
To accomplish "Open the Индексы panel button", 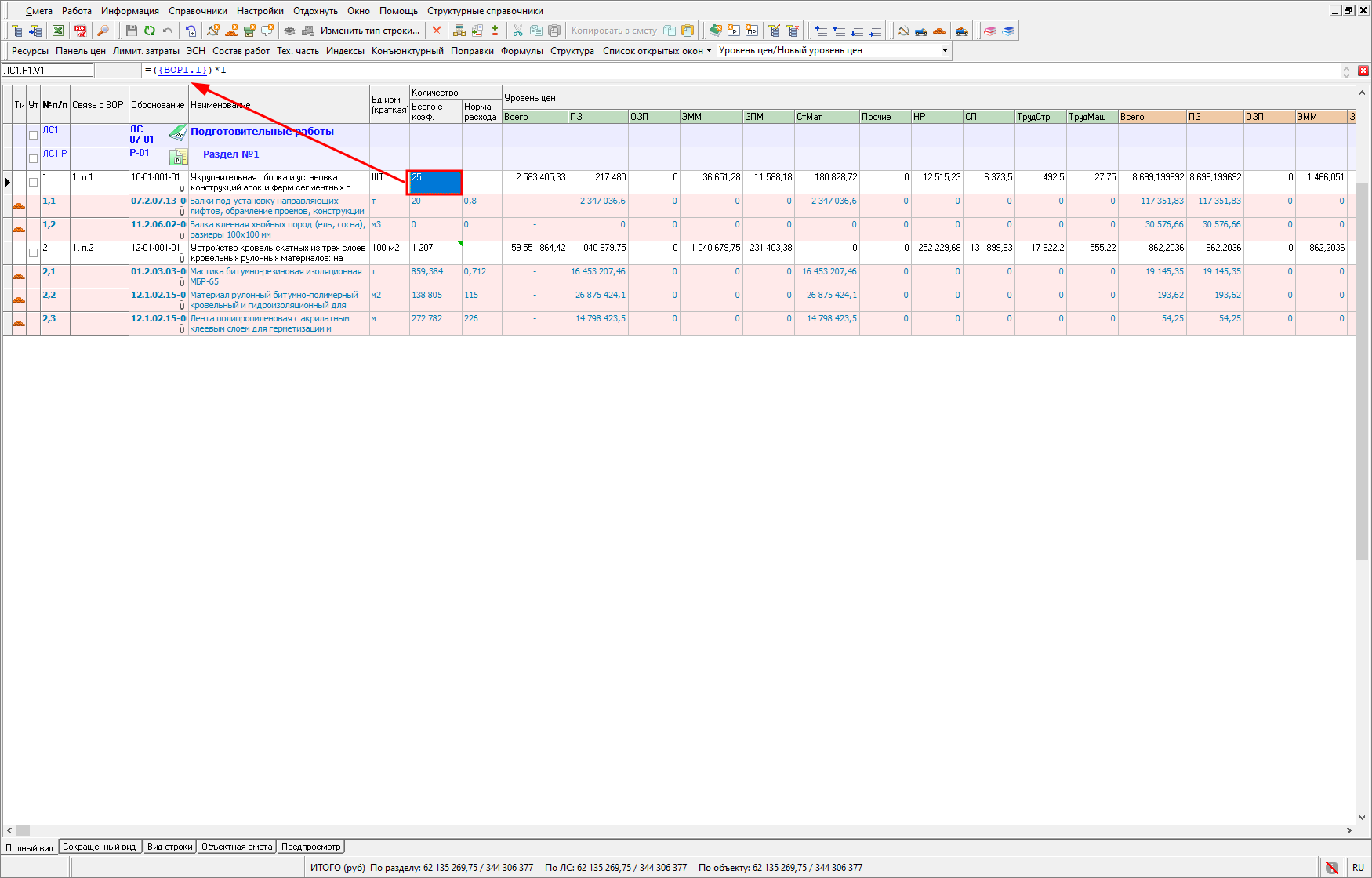I will pyautogui.click(x=345, y=51).
